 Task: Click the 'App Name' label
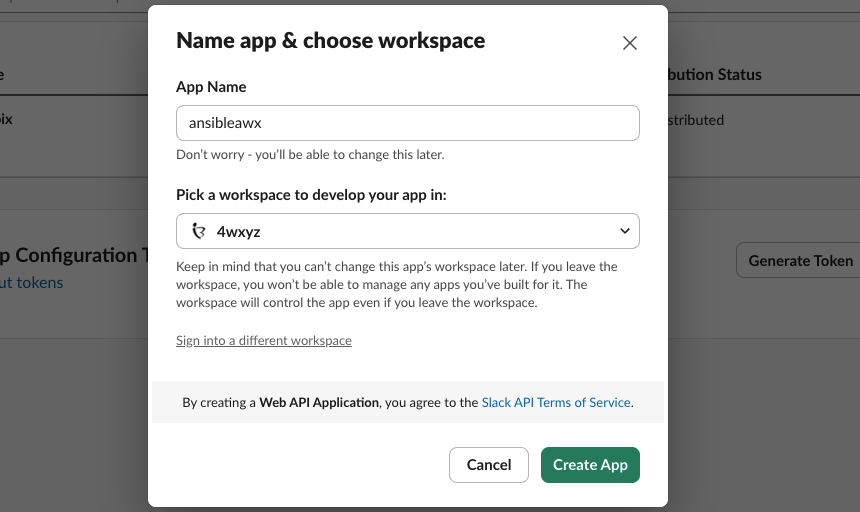tap(211, 87)
